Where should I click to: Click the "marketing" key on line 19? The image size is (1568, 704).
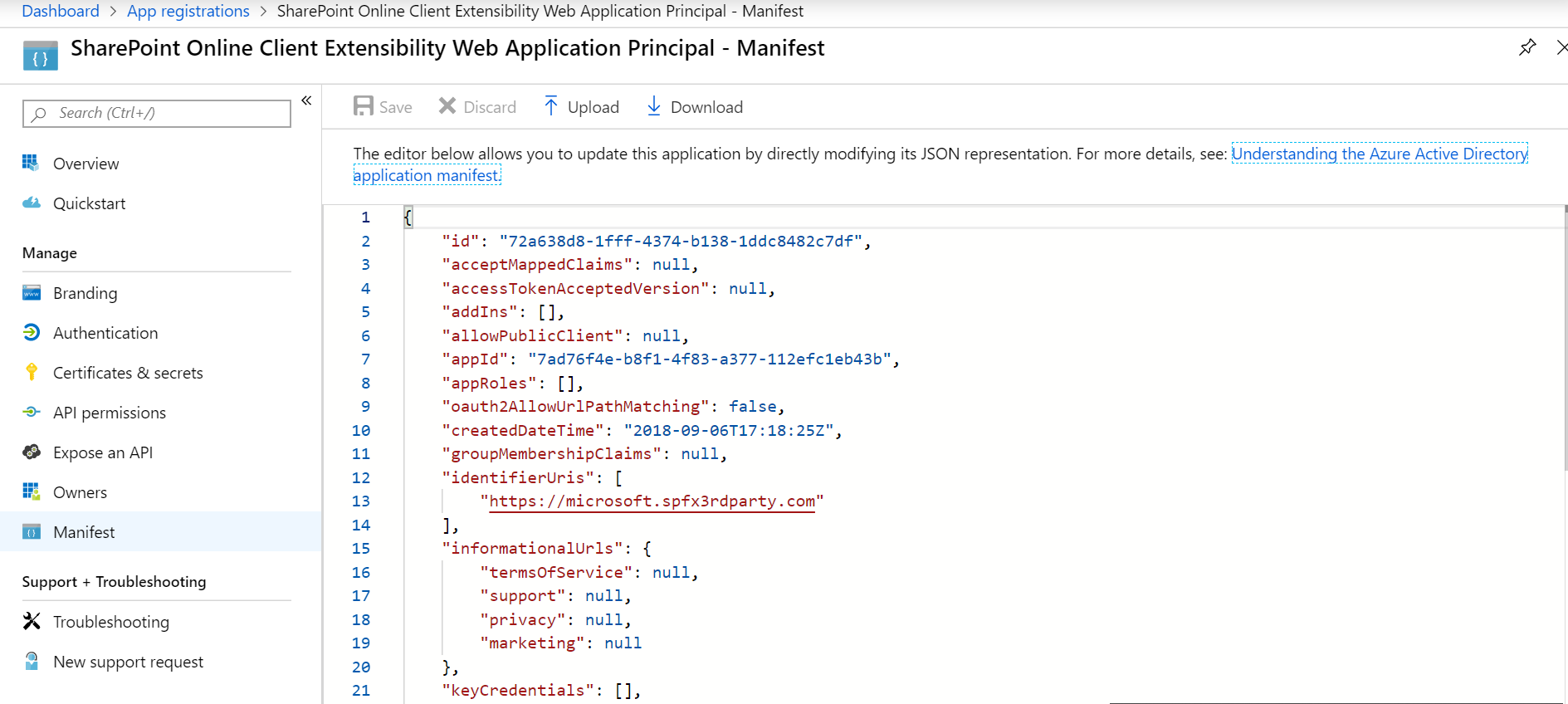[532, 643]
